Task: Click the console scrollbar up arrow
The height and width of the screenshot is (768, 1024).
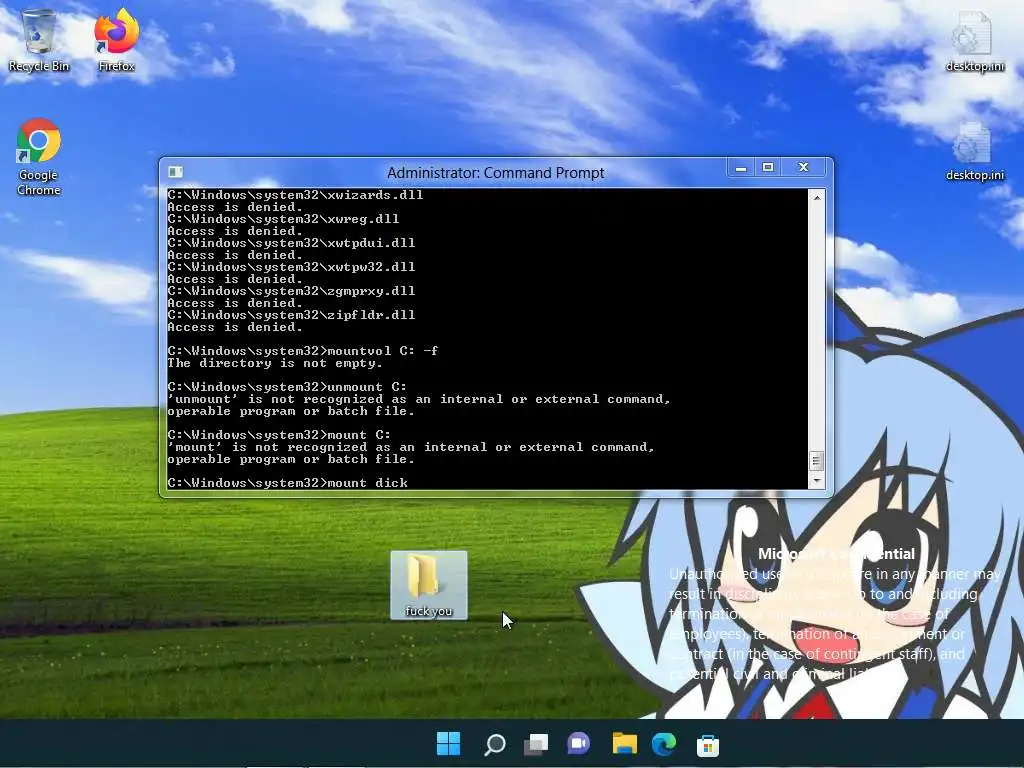Action: click(x=816, y=197)
